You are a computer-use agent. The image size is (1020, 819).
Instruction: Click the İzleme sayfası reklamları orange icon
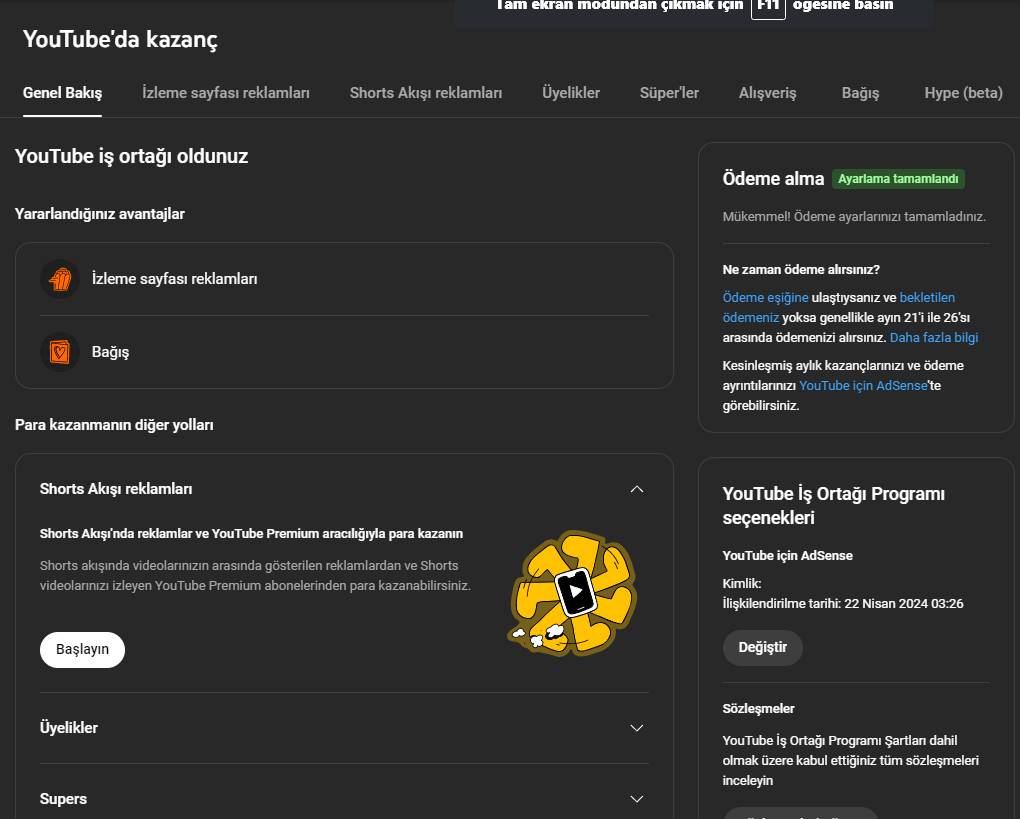coord(60,279)
